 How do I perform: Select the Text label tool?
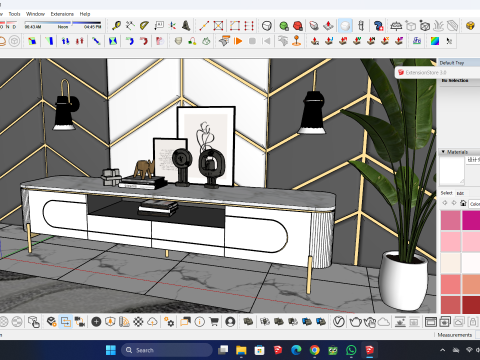pos(159,25)
